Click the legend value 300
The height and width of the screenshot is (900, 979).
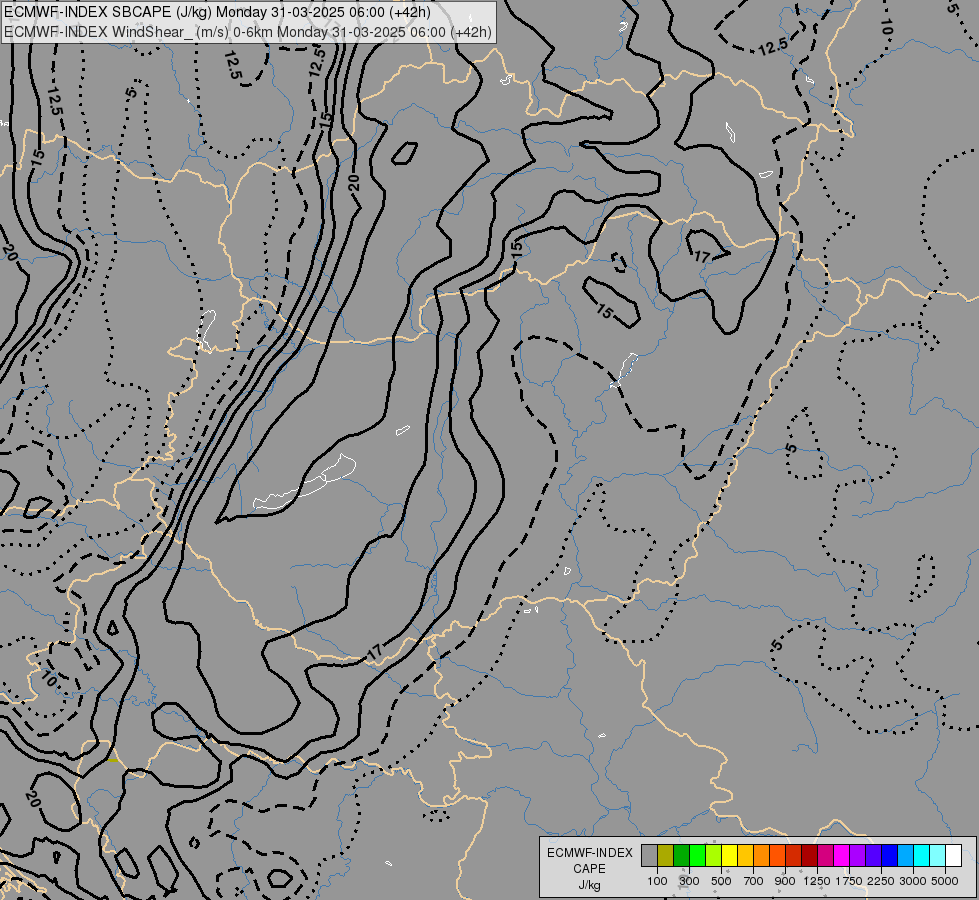pyautogui.click(x=689, y=881)
